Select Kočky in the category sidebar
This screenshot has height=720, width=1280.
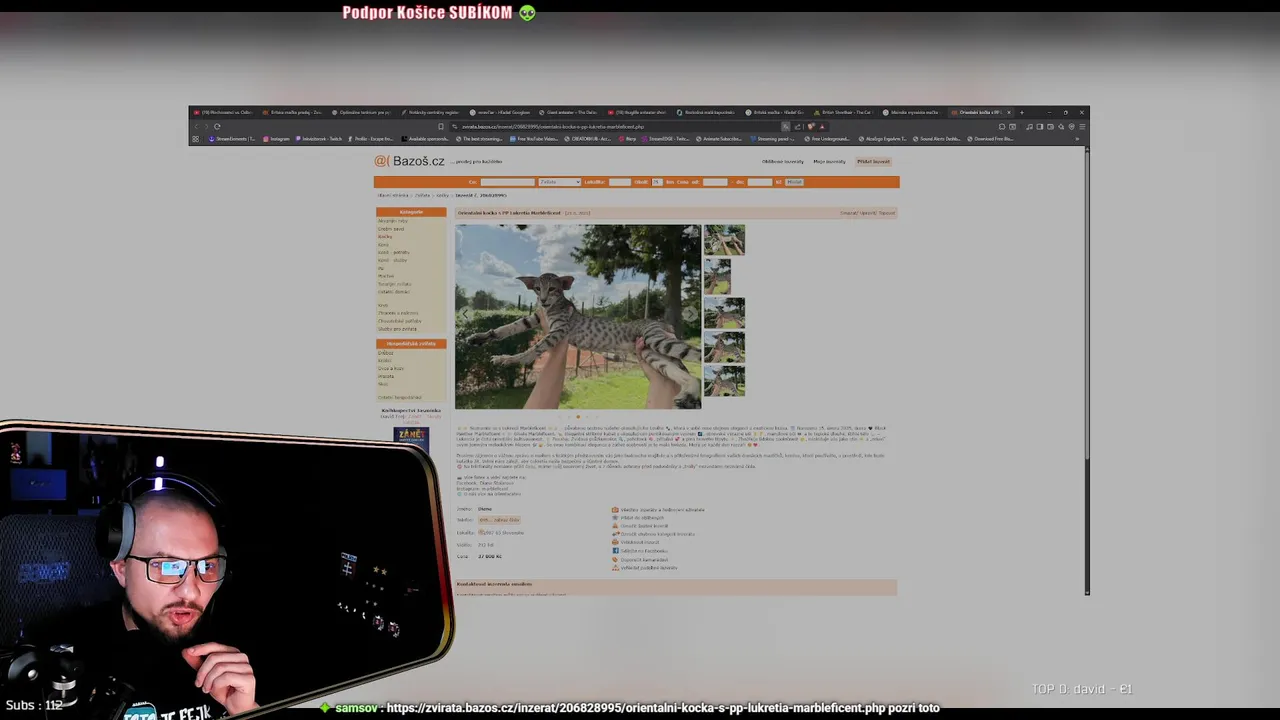coord(384,237)
